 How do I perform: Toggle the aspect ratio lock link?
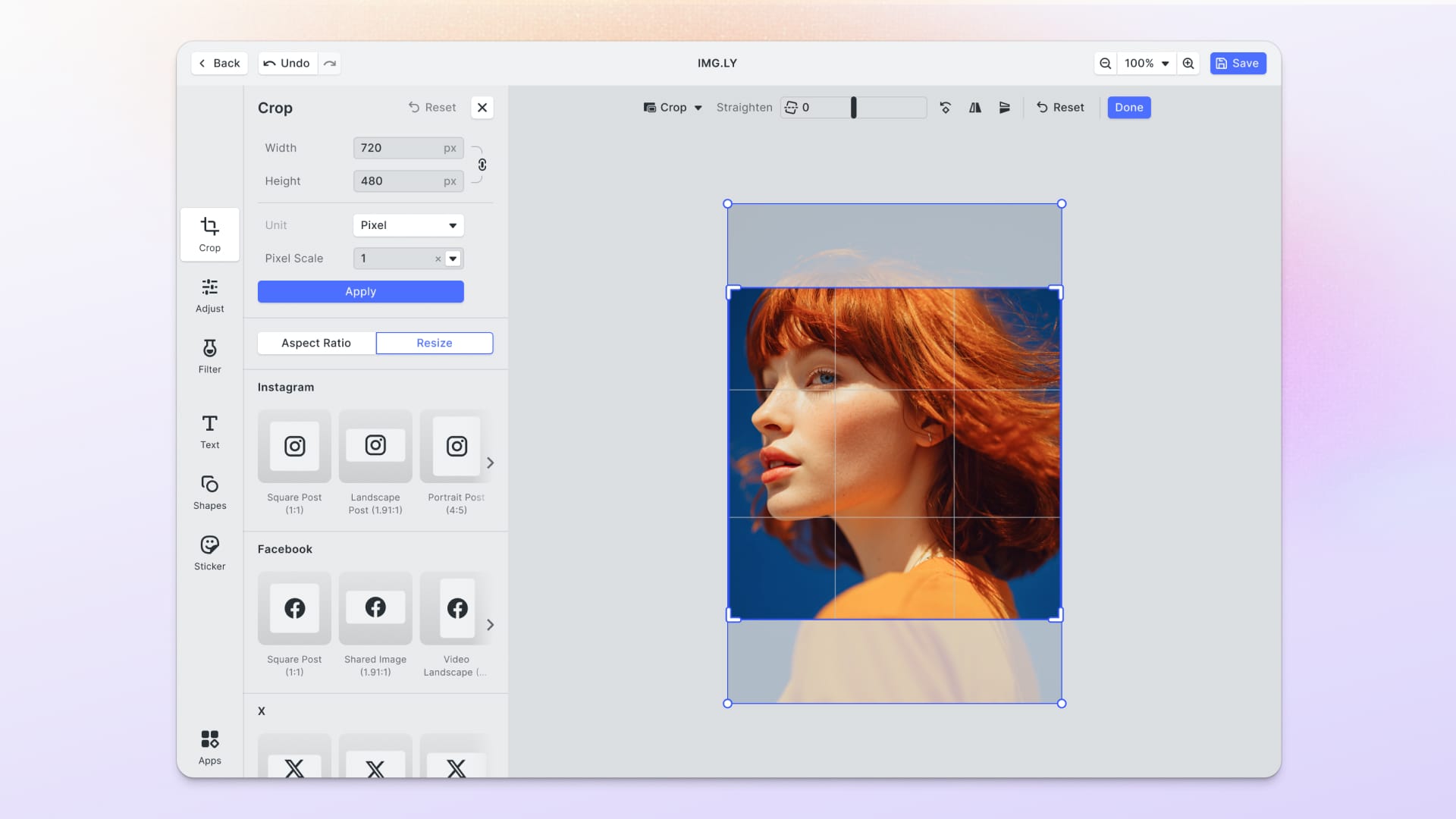tap(482, 165)
